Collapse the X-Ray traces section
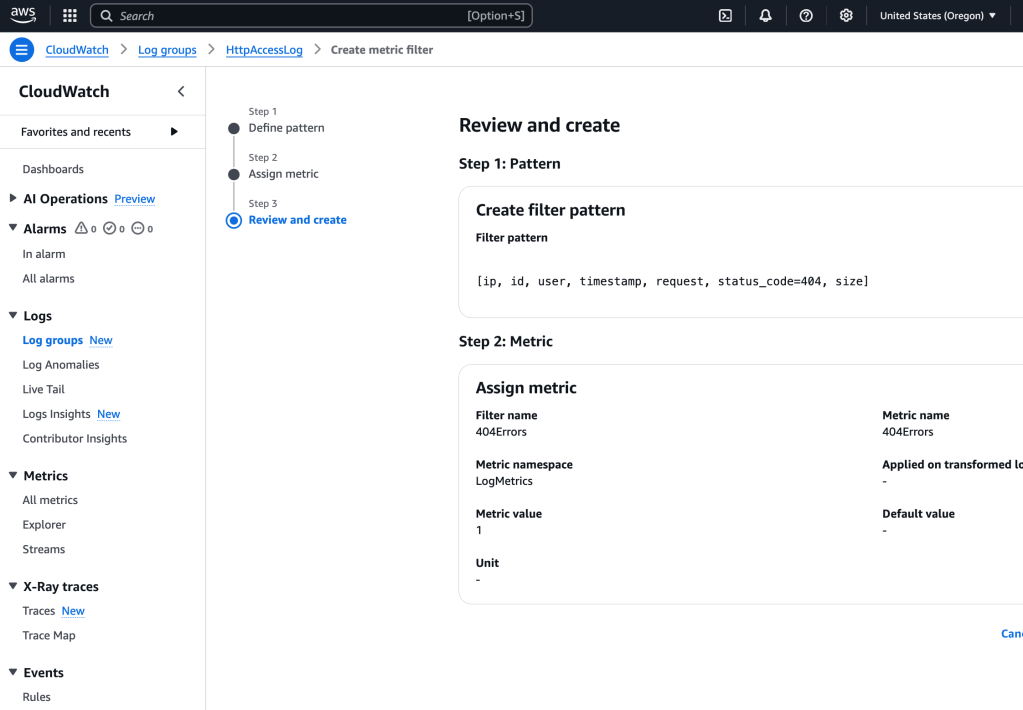The height and width of the screenshot is (710, 1023). click(x=13, y=587)
